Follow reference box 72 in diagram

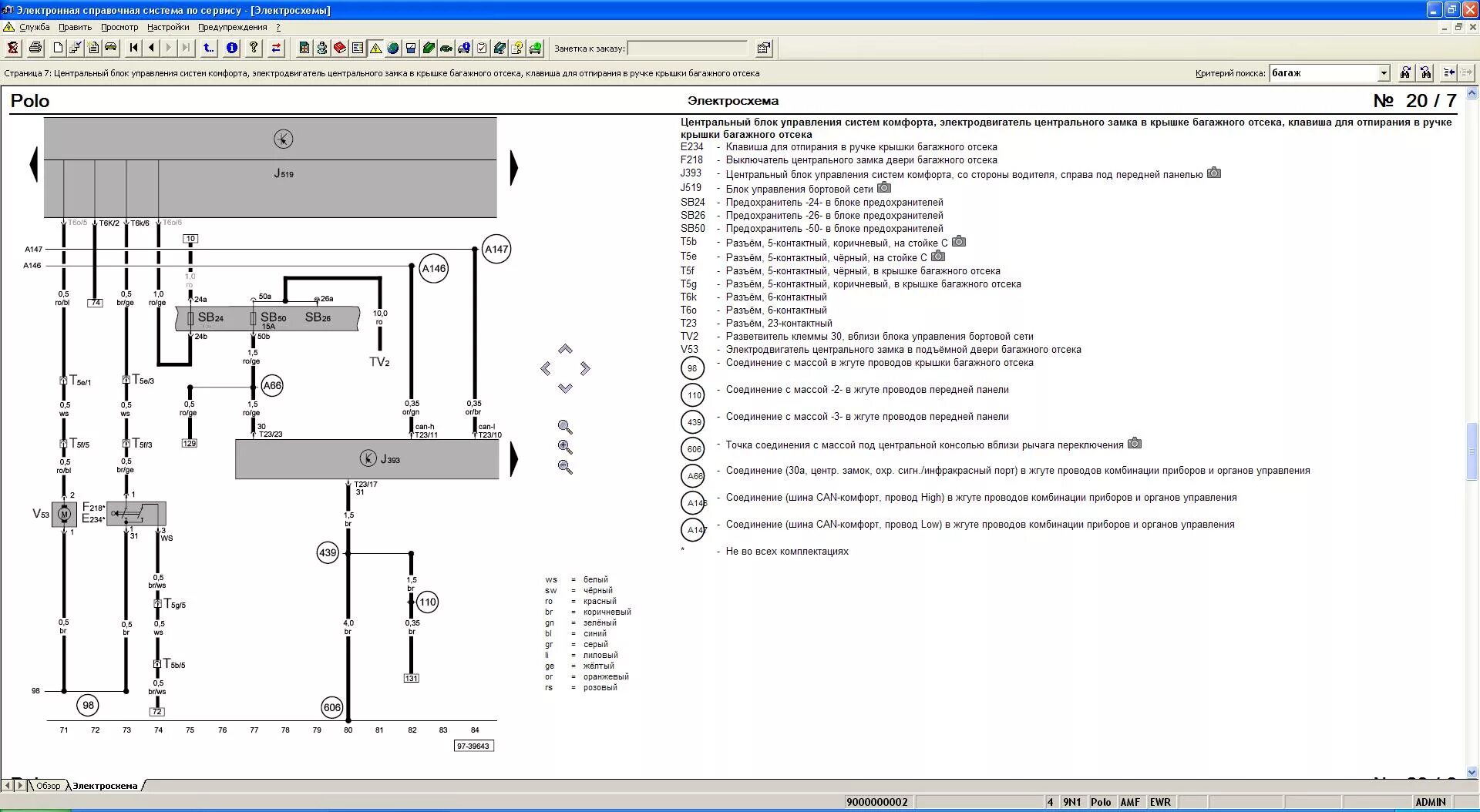coord(158,712)
